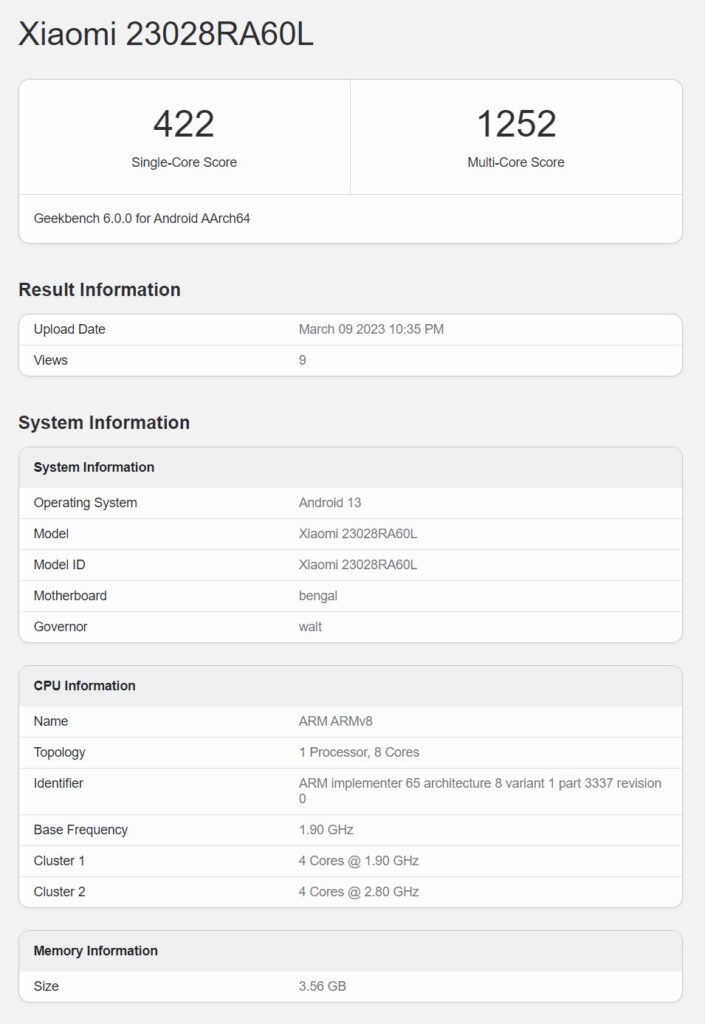
Task: Select the Android 13 value
Action: tap(330, 503)
